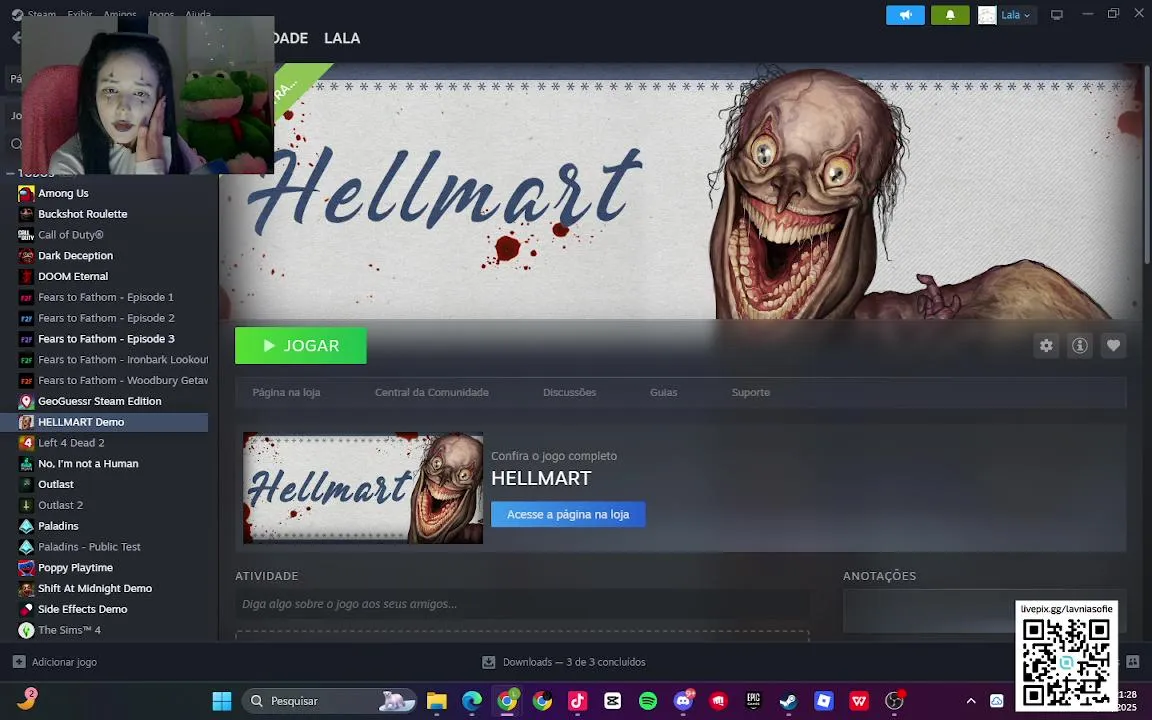Viewport: 1152px width, 720px height.
Task: Open CapCut from the taskbar
Action: (x=613, y=701)
